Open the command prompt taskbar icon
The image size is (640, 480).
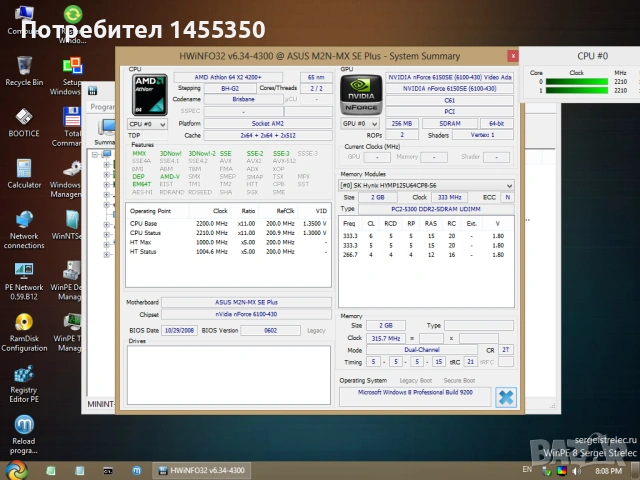(109, 469)
